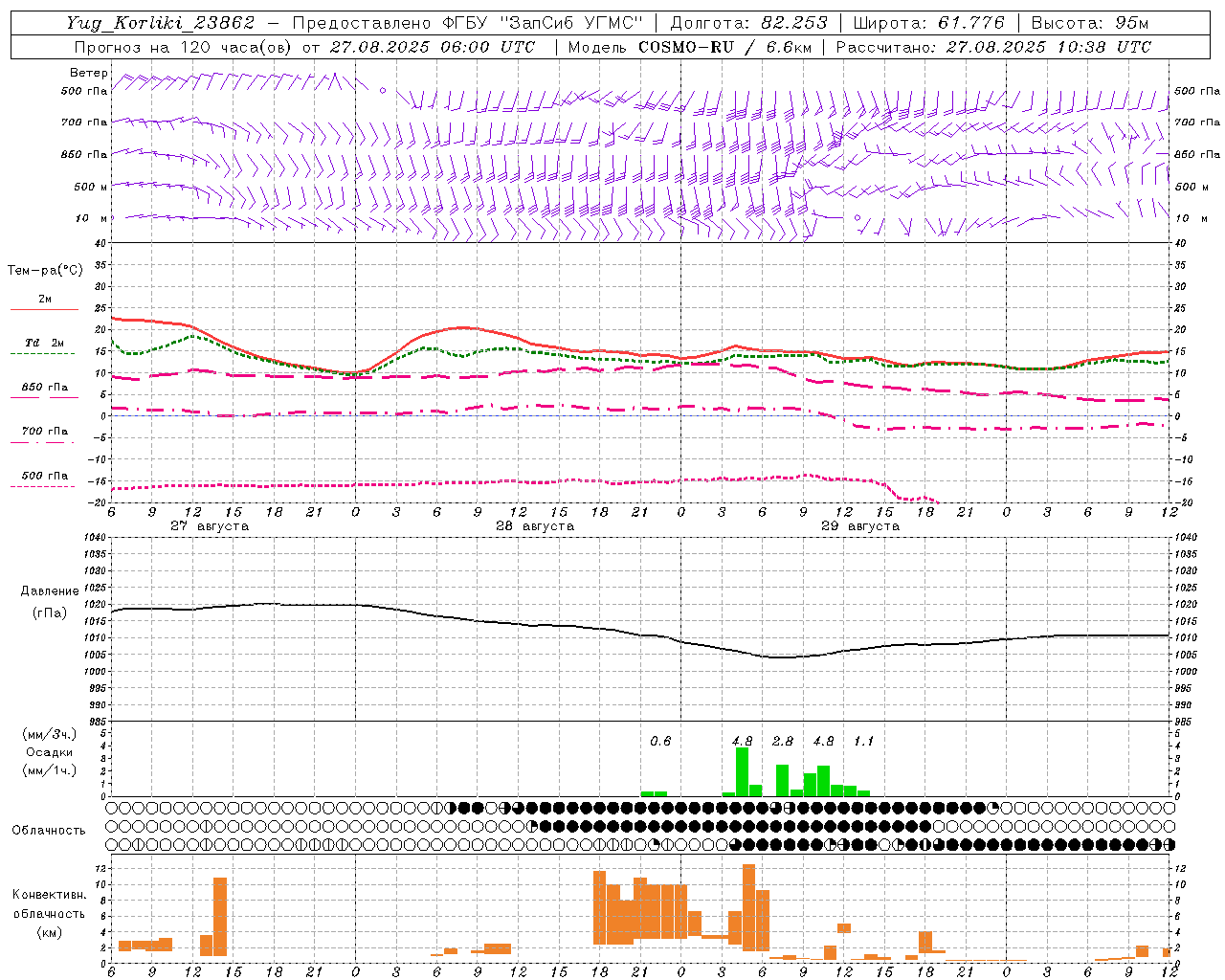Click the Давление pressure chart label
The width and height of the screenshot is (1225, 980).
pos(50,591)
